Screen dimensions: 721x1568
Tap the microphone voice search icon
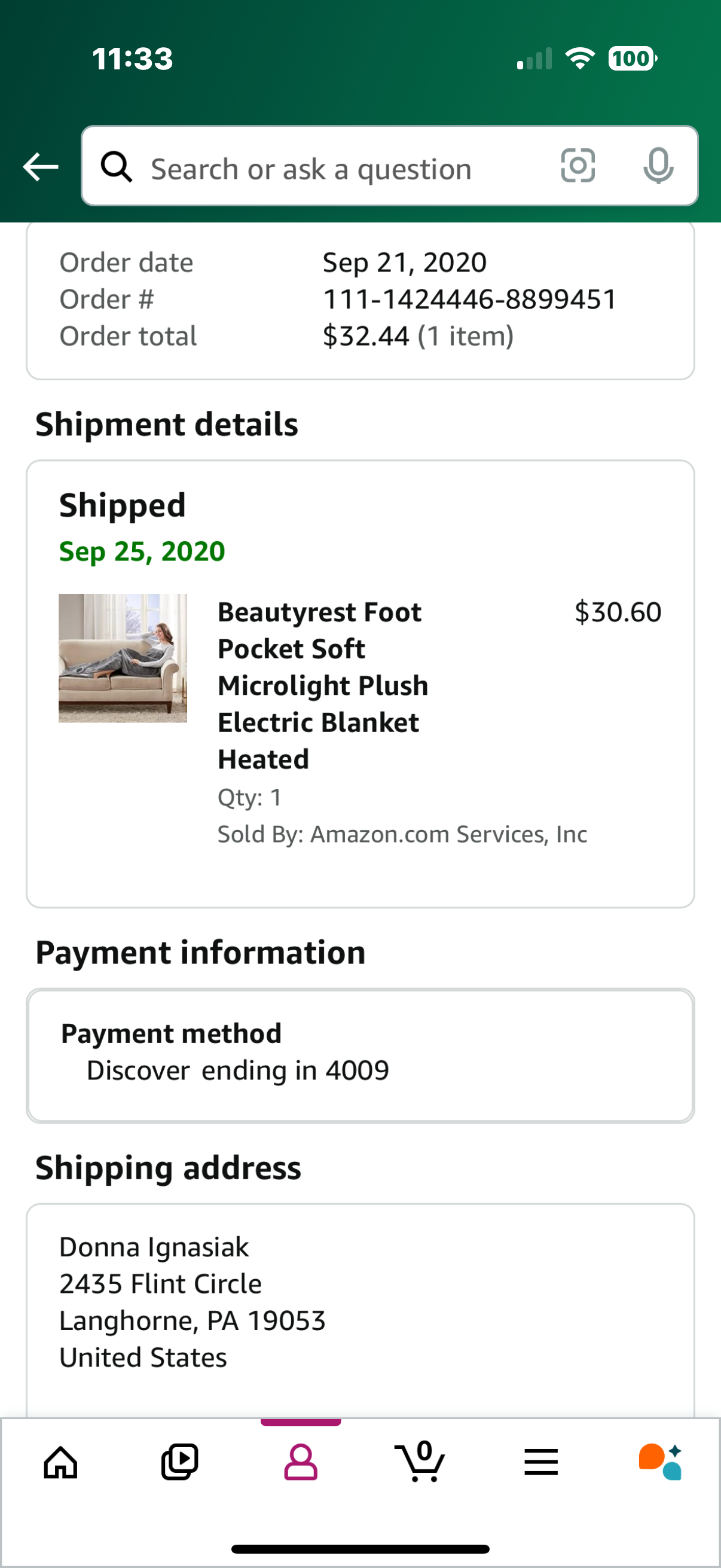(x=658, y=166)
